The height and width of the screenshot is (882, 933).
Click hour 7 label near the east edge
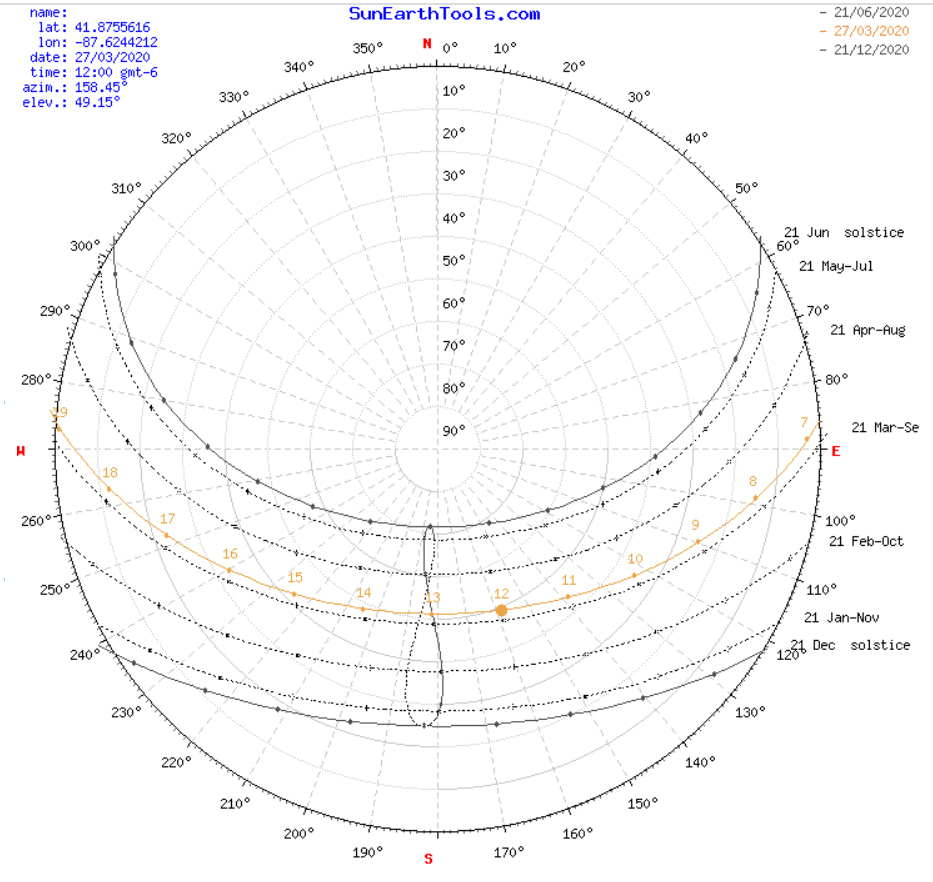pyautogui.click(x=804, y=422)
